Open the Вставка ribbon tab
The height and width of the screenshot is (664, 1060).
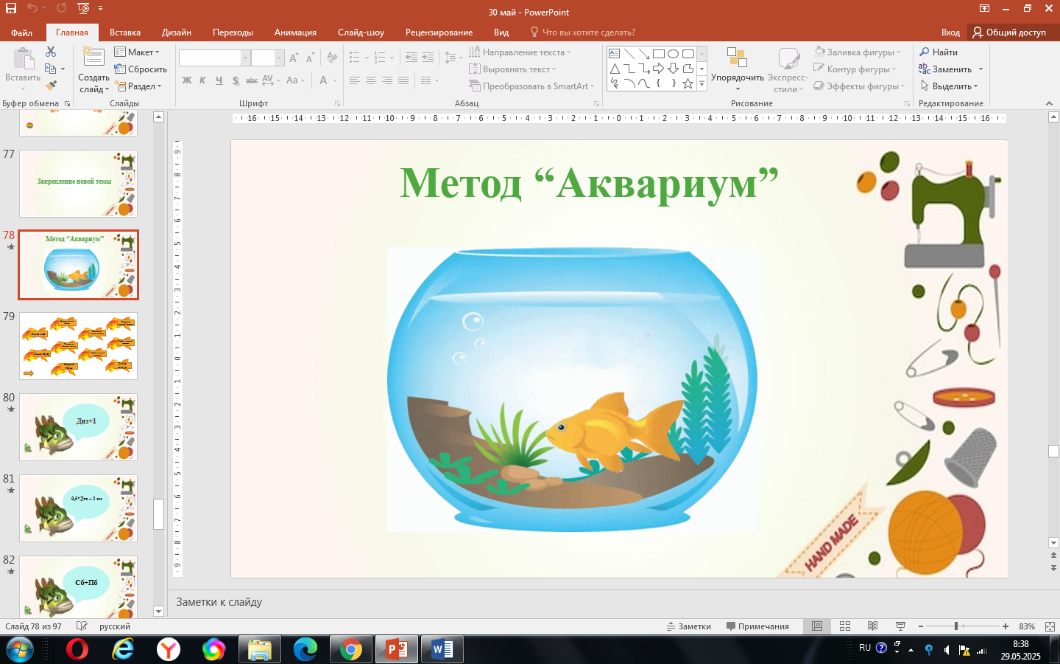(x=125, y=32)
